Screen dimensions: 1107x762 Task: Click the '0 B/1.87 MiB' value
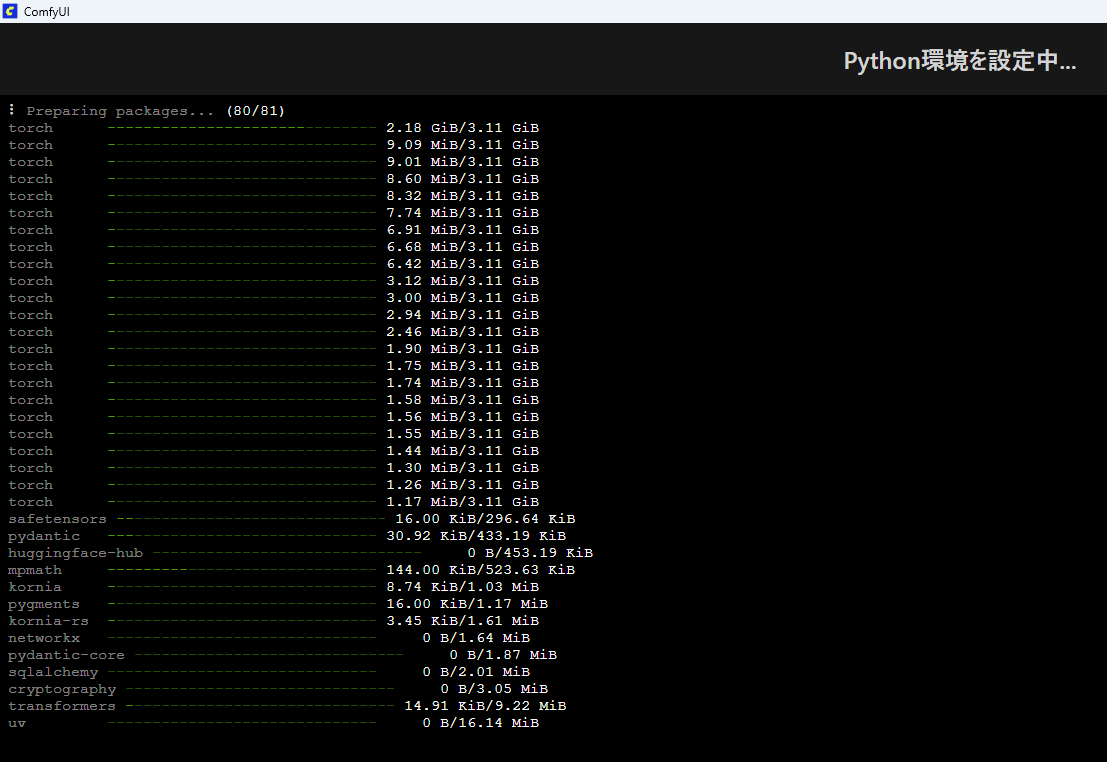coord(503,655)
